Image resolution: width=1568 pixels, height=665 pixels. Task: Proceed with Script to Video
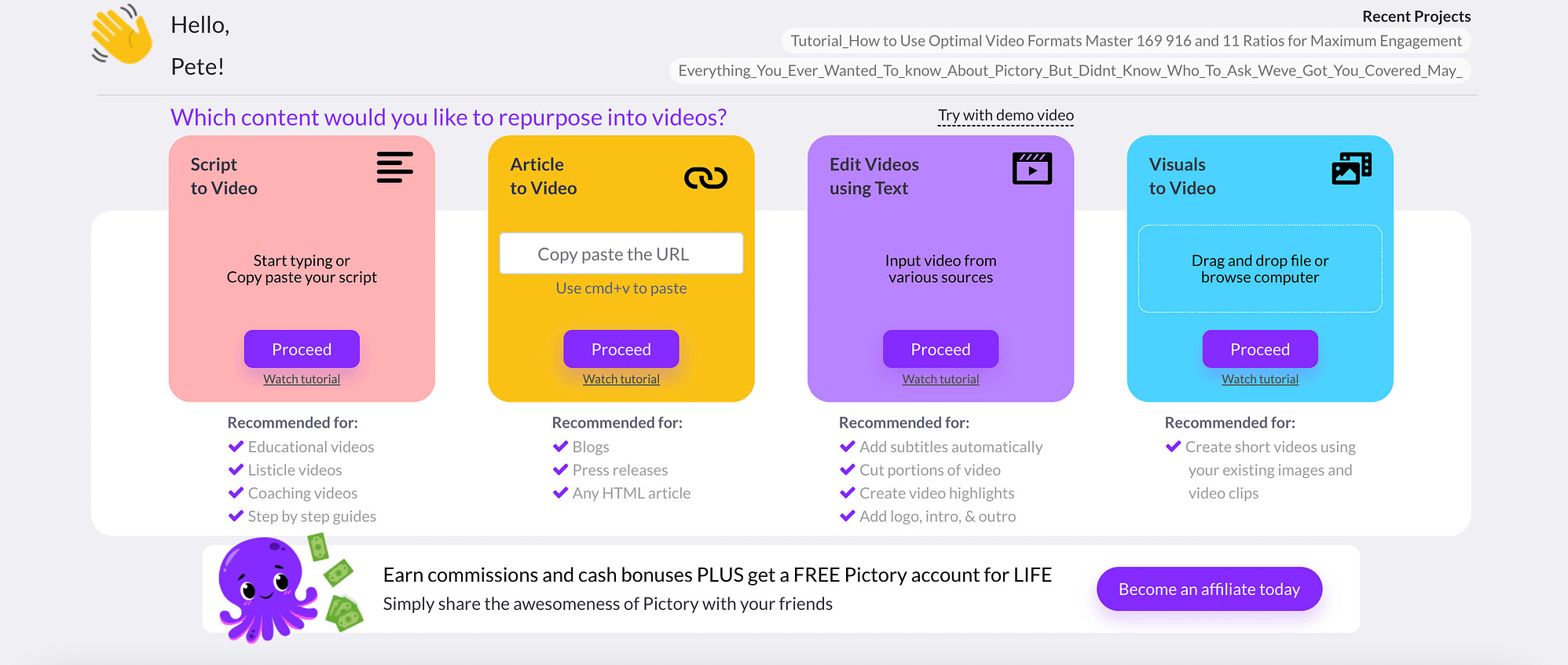[x=302, y=349]
